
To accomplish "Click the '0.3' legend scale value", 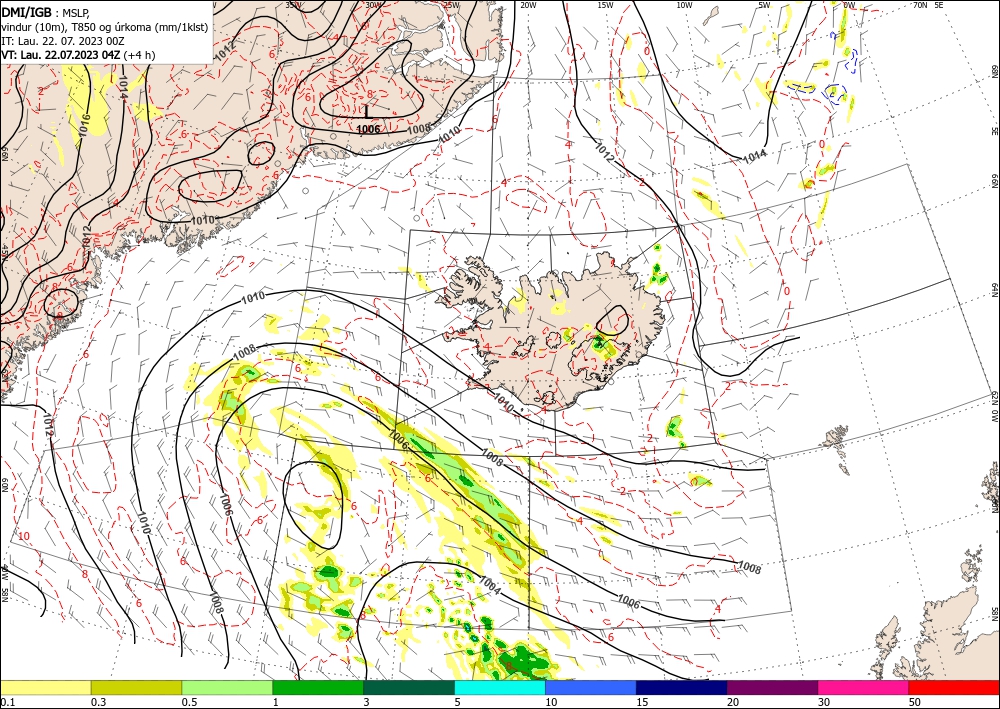I will [x=98, y=702].
